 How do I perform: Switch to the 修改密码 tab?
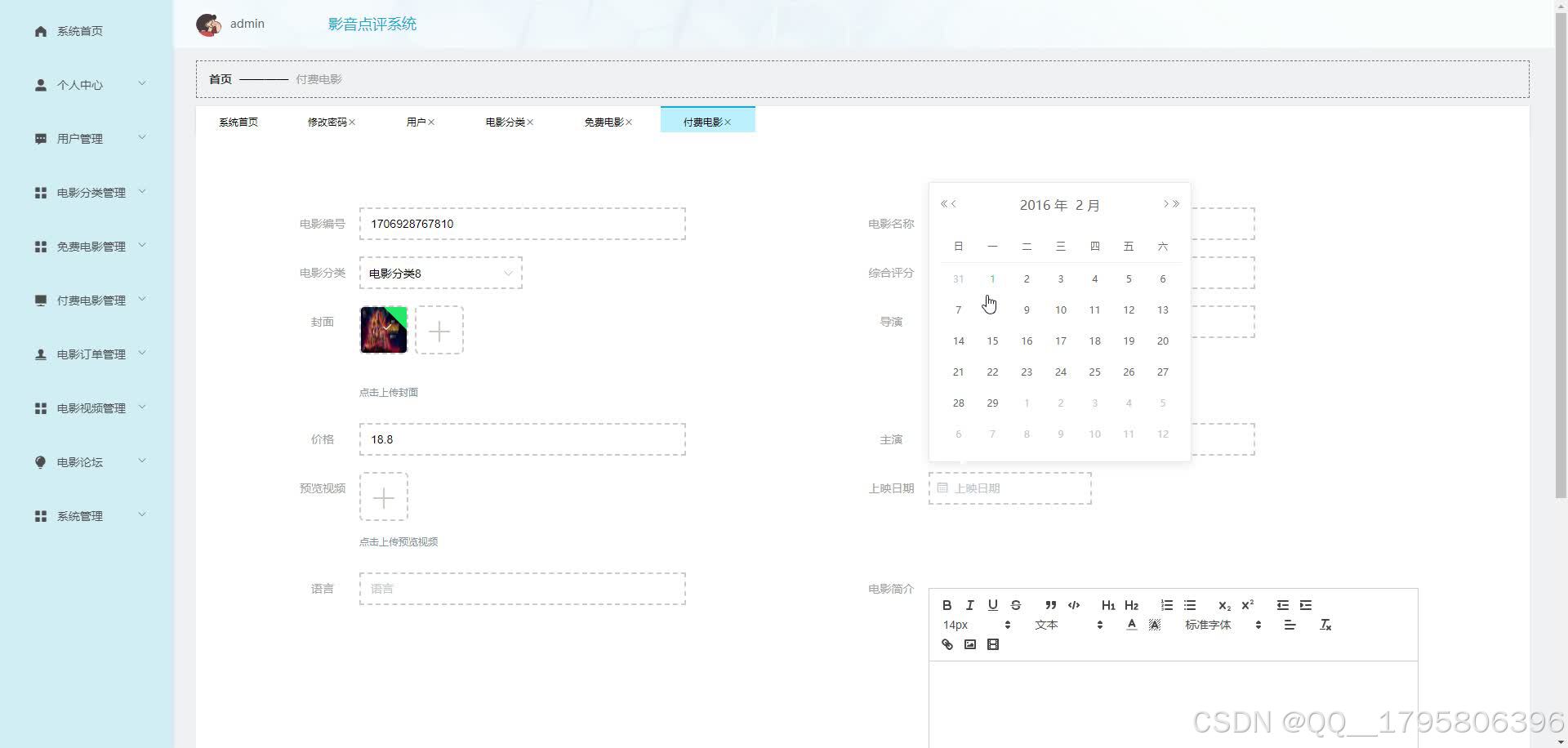327,122
